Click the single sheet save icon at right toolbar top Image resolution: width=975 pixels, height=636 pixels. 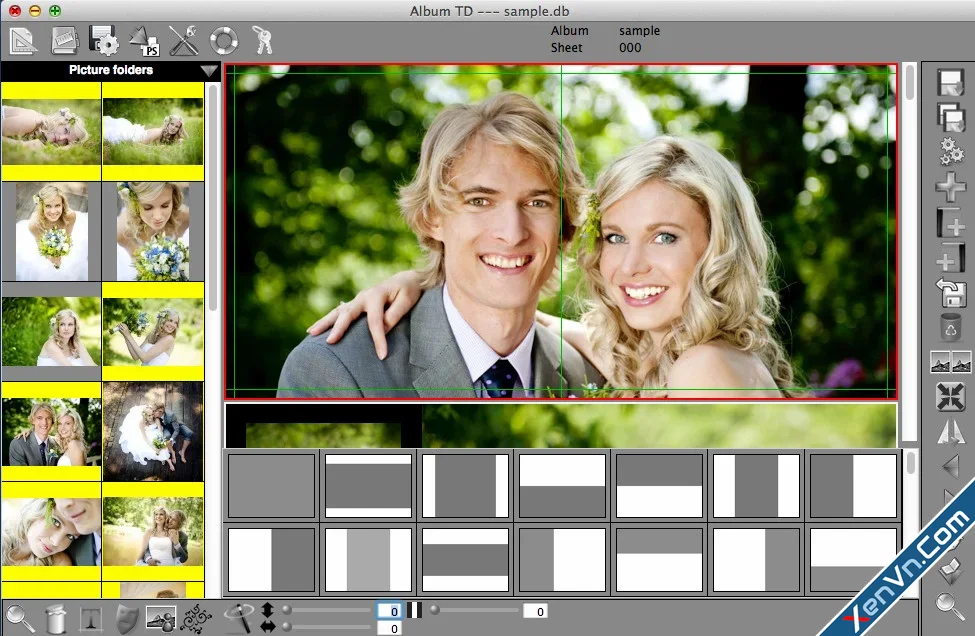pos(950,82)
